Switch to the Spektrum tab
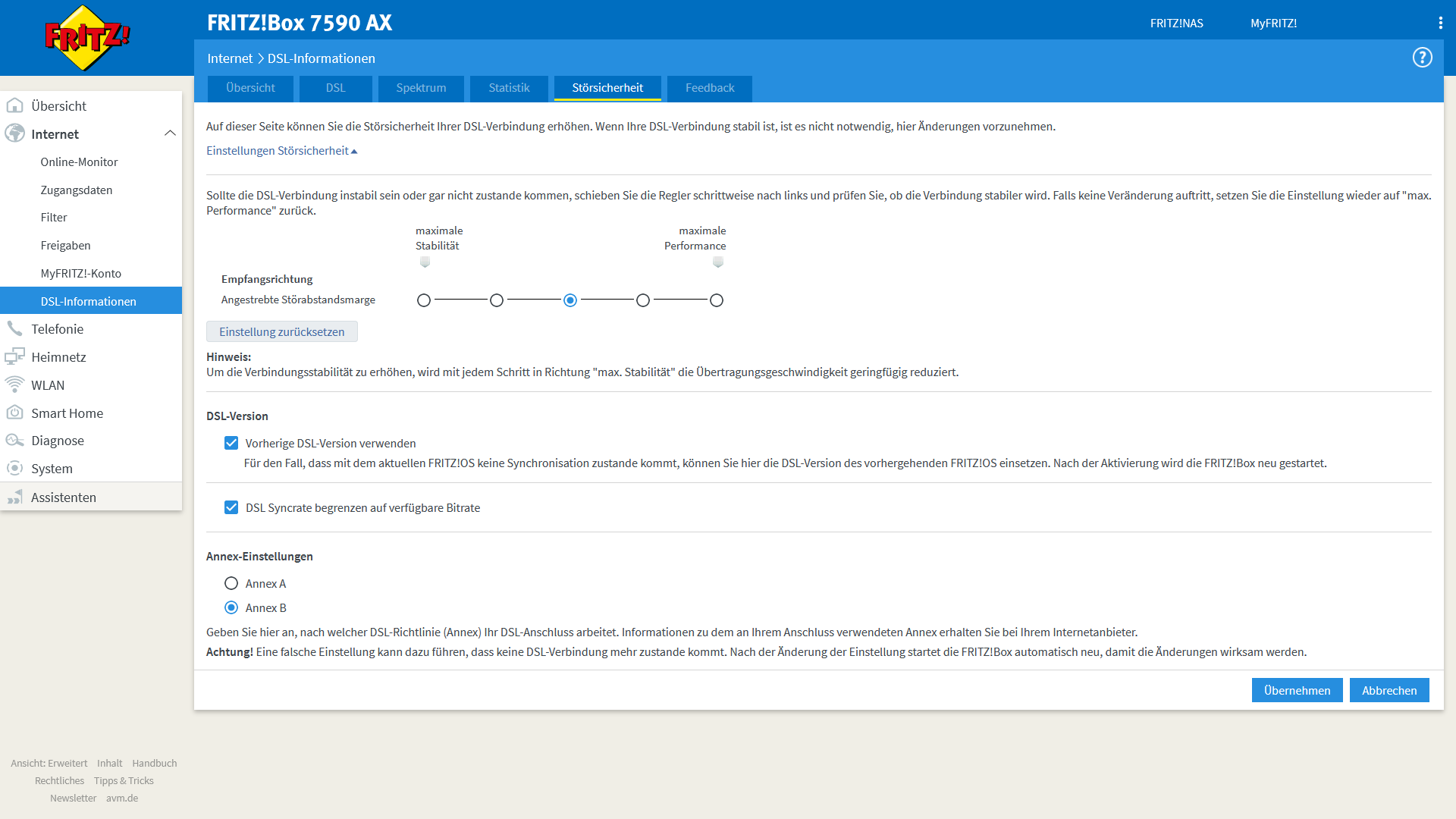 click(x=421, y=88)
